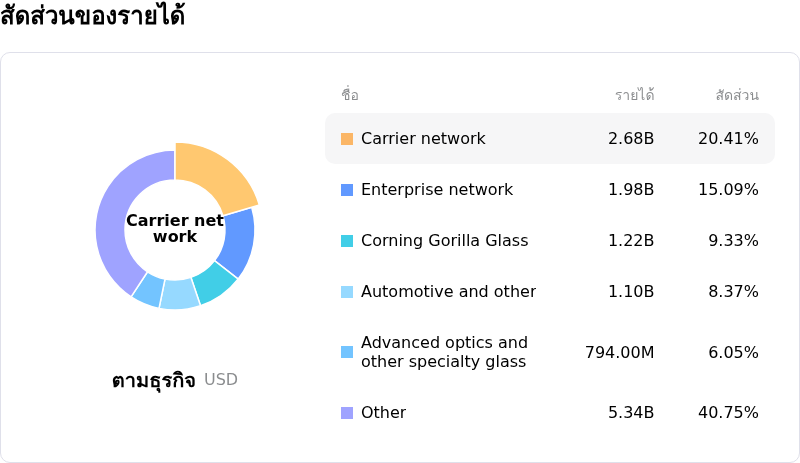
Task: Select the Enterprise network legend label
Action: pyautogui.click(x=436, y=190)
